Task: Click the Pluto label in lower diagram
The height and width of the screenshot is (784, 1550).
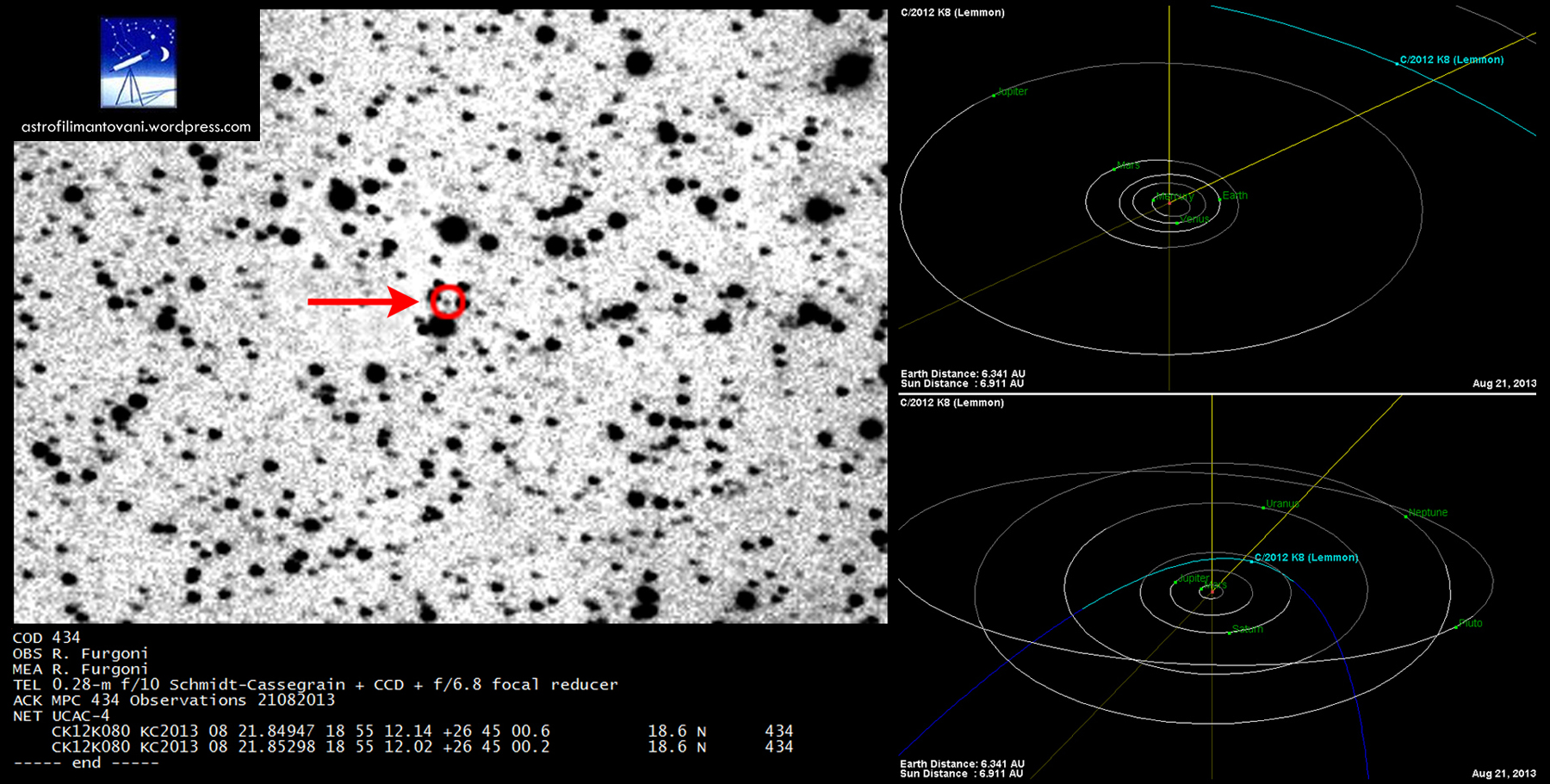Action: pyautogui.click(x=1471, y=623)
